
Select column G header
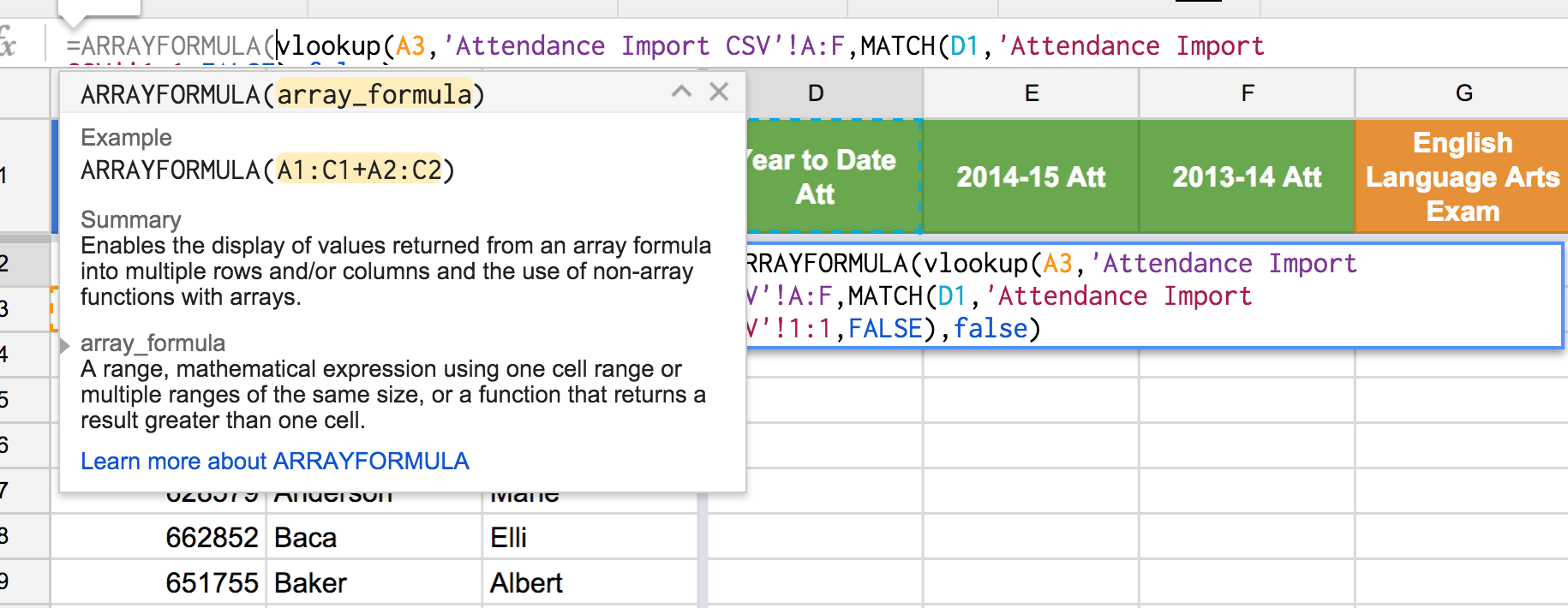pos(1463,93)
